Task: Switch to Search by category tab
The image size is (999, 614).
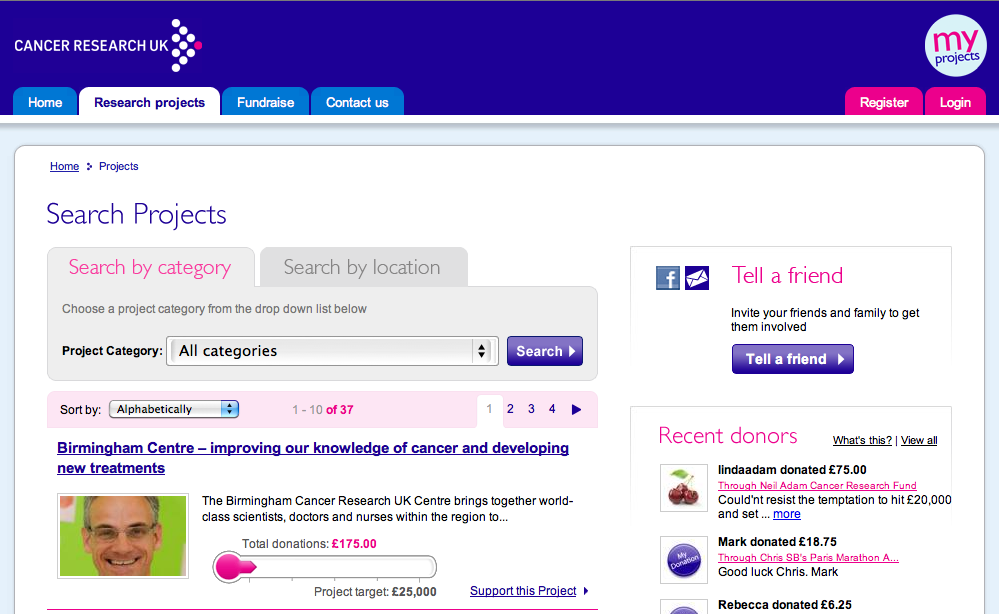Action: [x=150, y=268]
